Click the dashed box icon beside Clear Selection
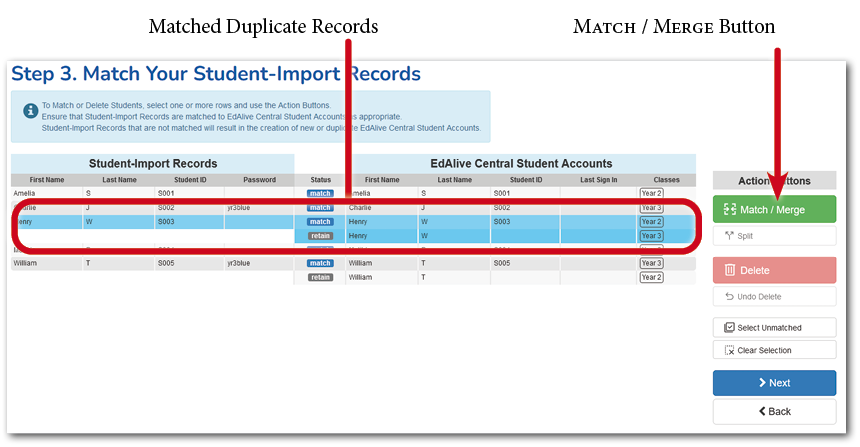The height and width of the screenshot is (447, 860). 729,350
